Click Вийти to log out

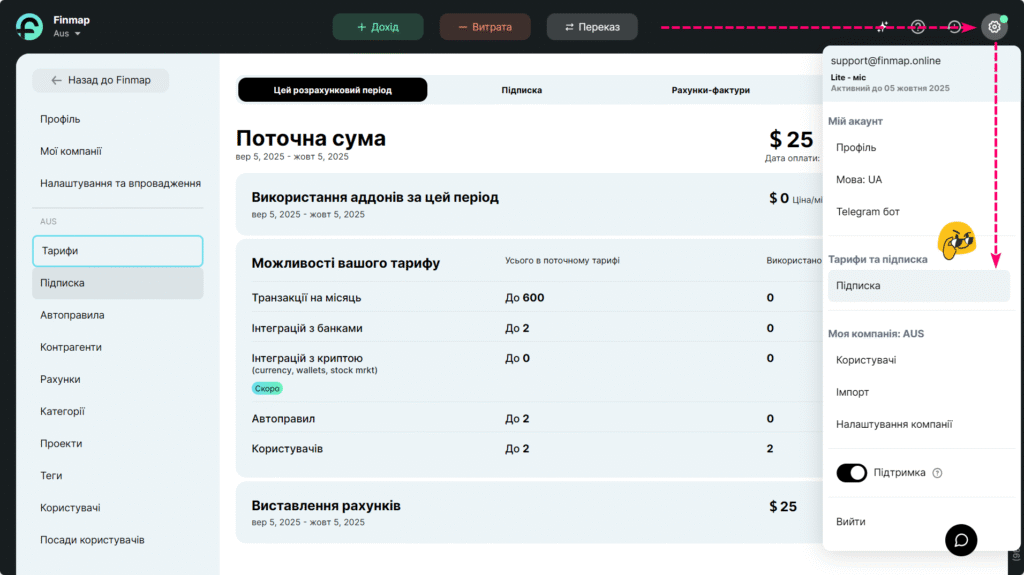coord(851,522)
